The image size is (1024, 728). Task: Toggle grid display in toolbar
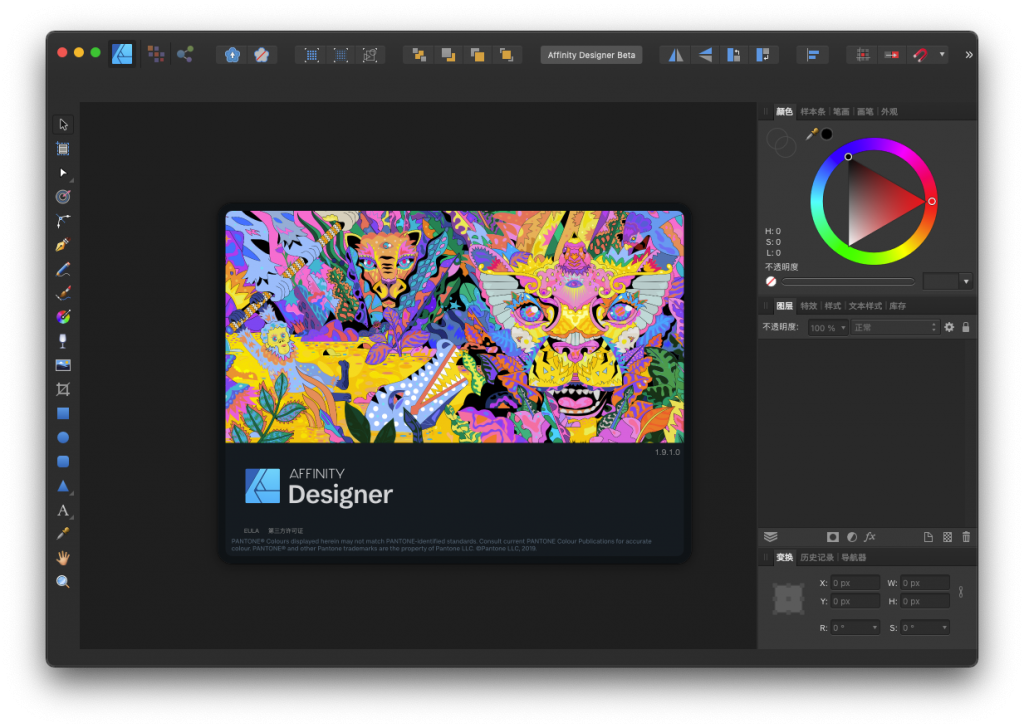coord(863,55)
